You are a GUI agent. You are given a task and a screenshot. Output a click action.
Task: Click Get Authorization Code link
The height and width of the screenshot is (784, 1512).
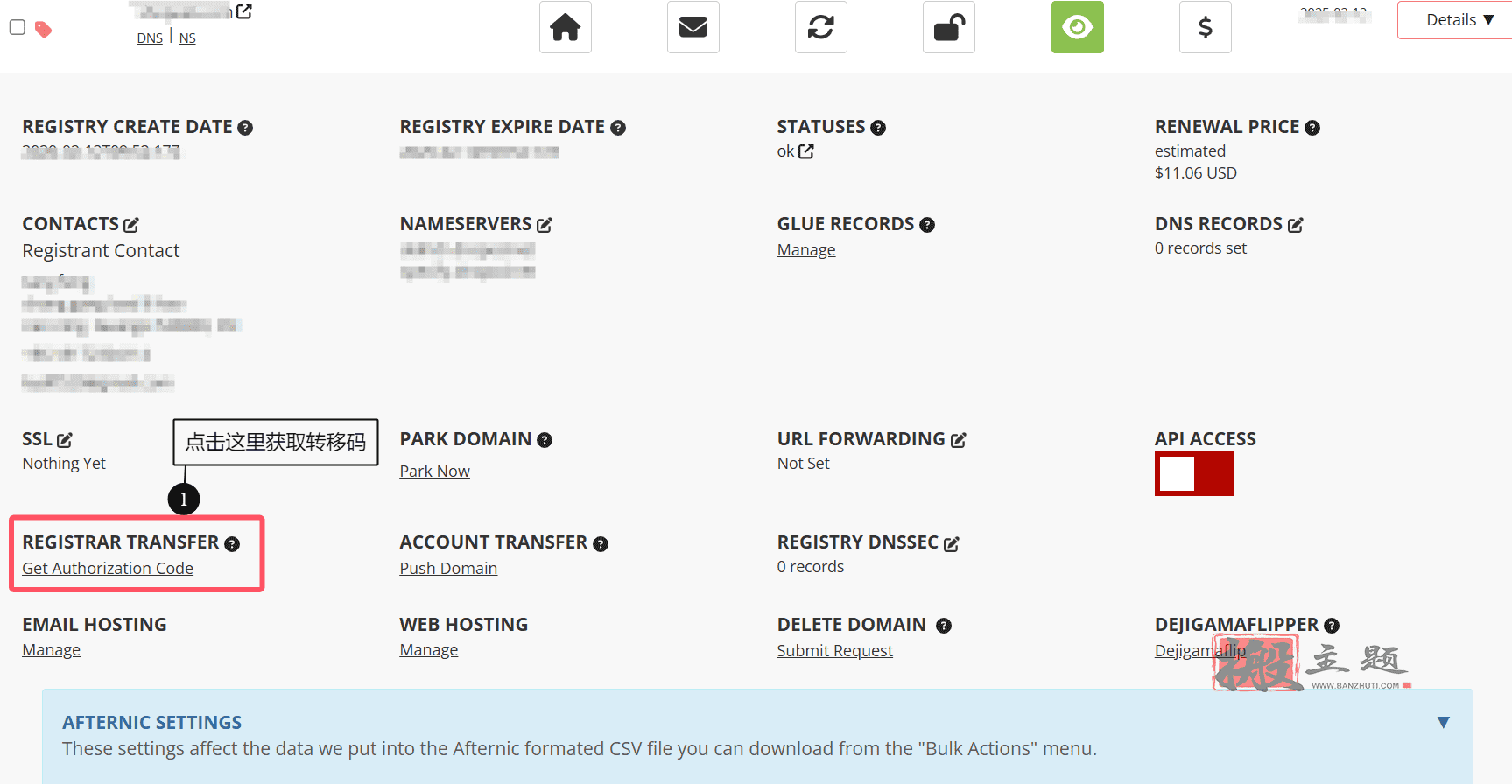[108, 569]
